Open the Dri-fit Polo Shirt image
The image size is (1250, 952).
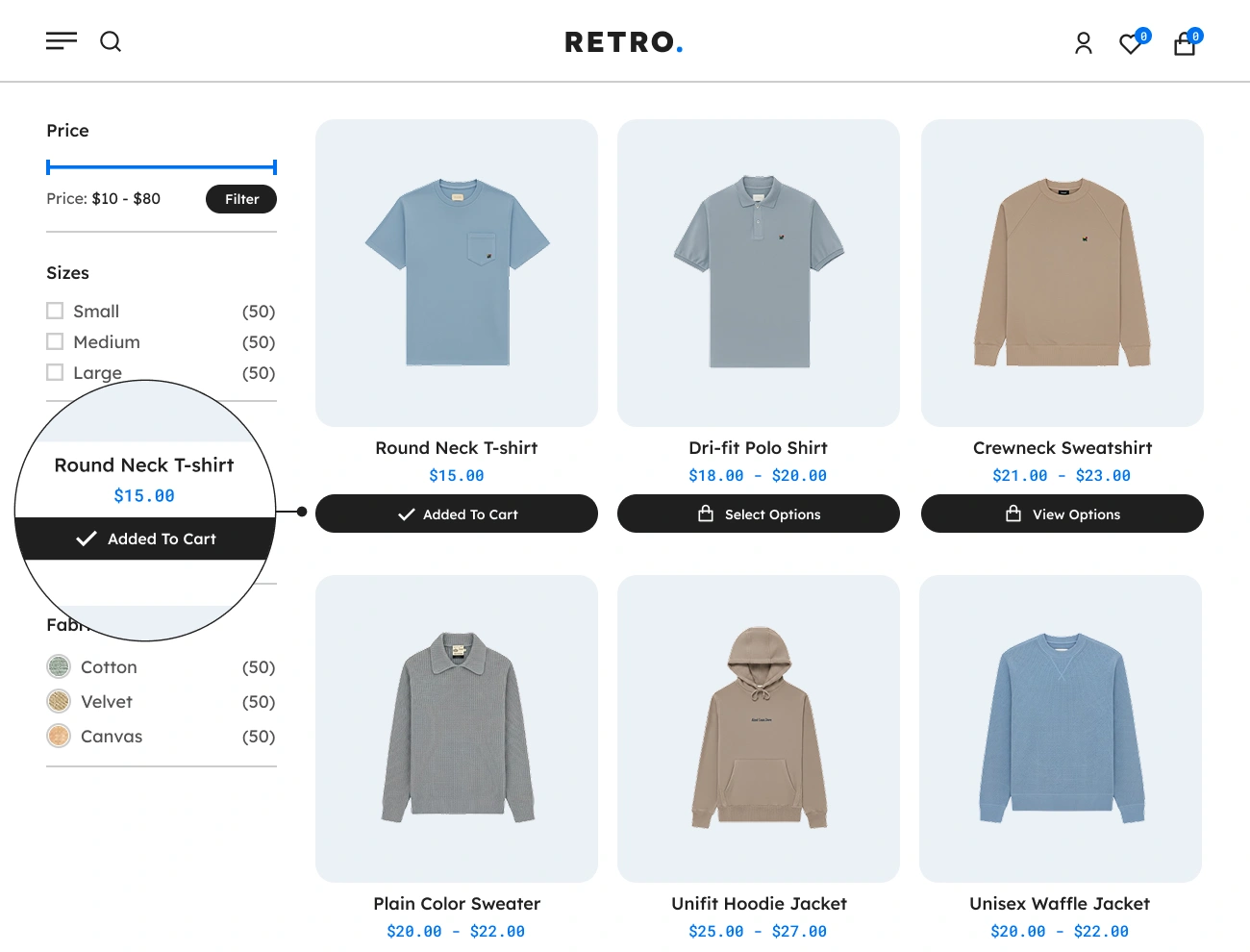click(759, 273)
